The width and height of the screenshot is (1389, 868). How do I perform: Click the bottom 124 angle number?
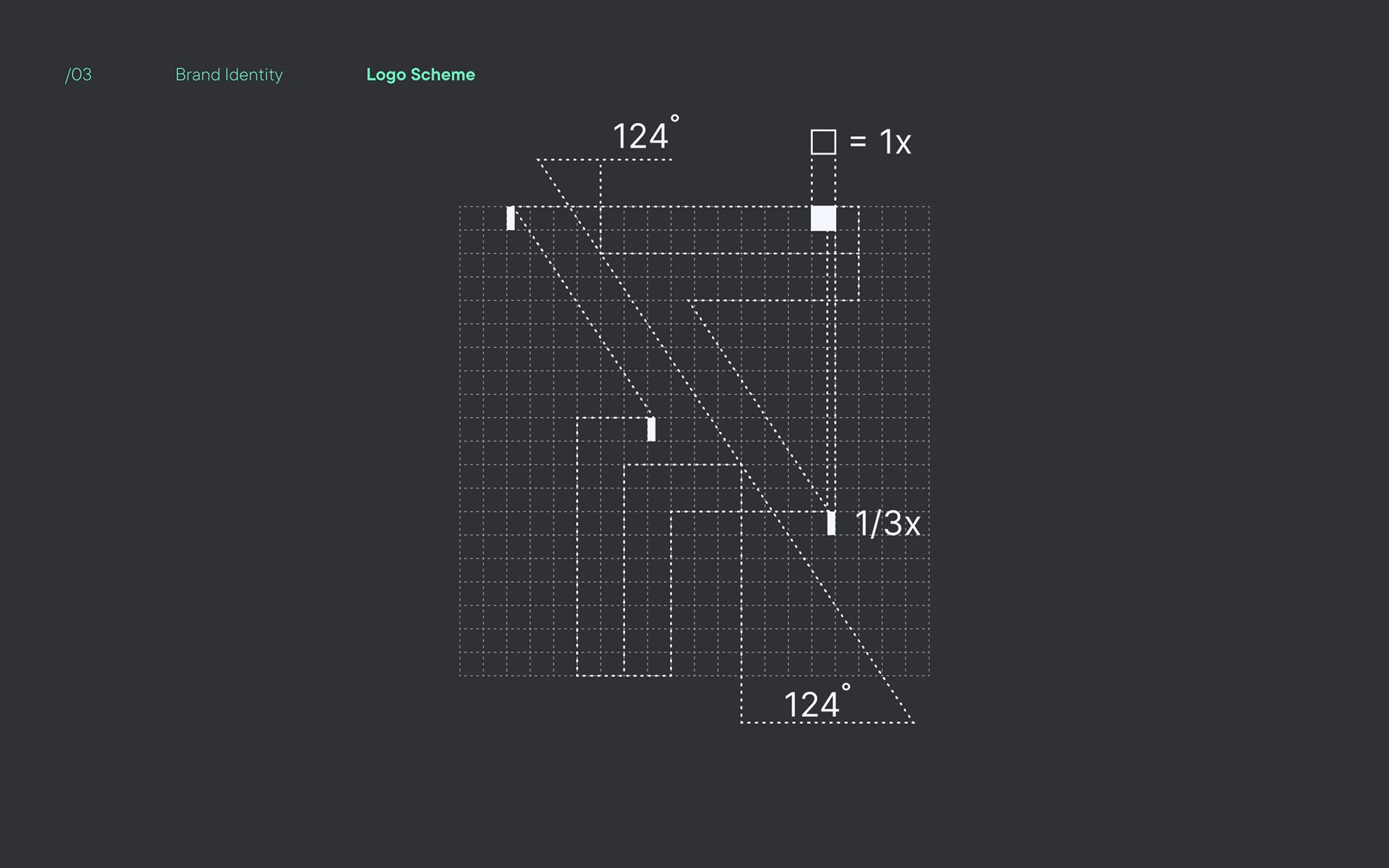coord(811,705)
